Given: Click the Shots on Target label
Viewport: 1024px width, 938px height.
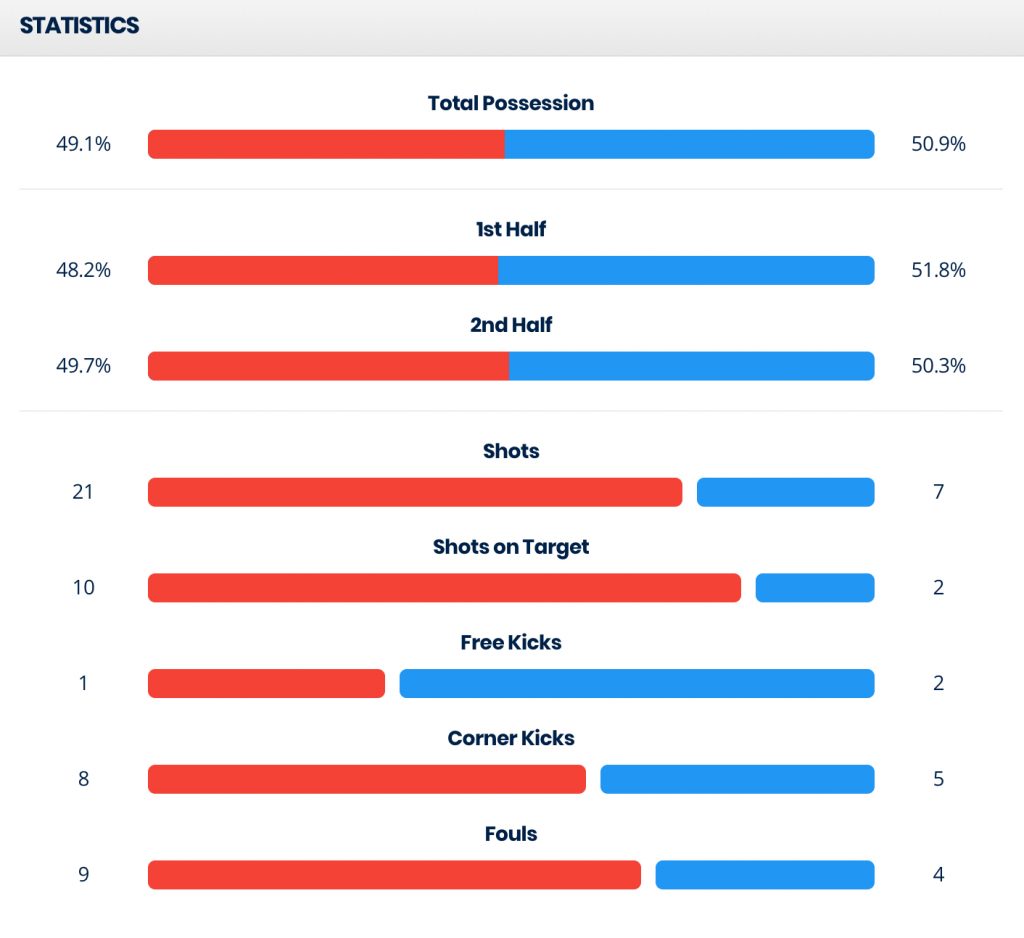Looking at the screenshot, I should click(511, 547).
